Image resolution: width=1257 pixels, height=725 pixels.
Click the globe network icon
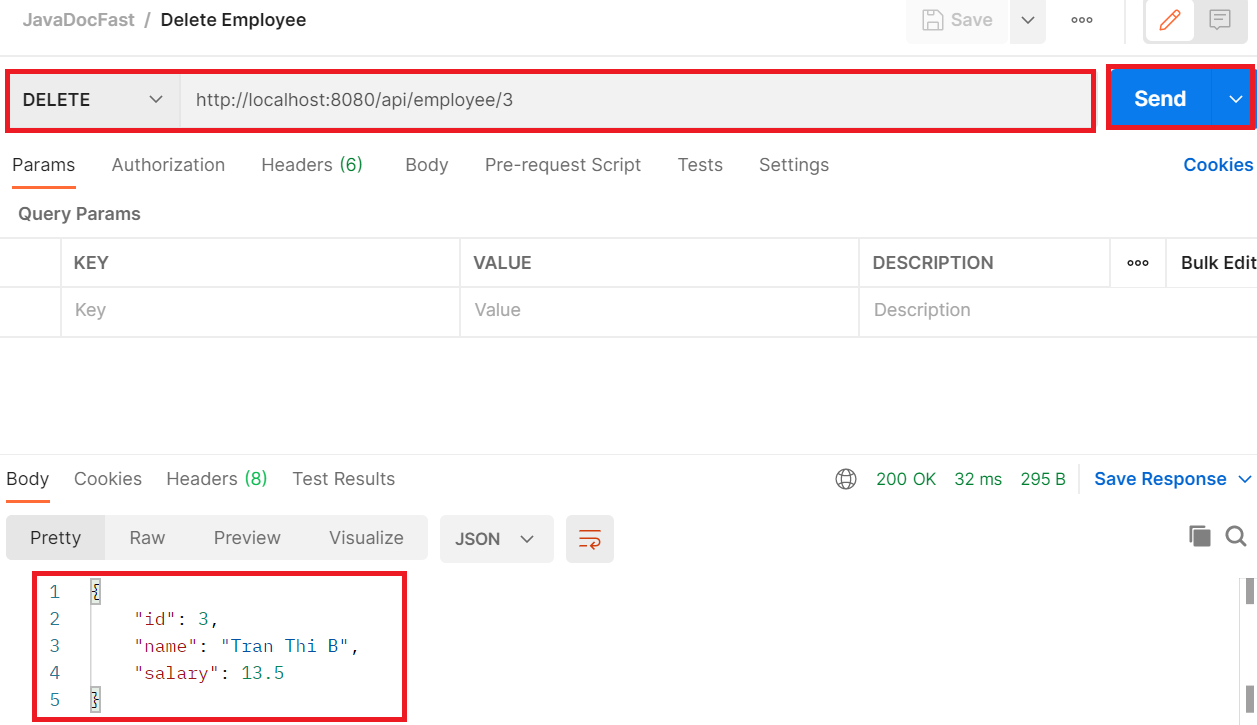point(846,479)
